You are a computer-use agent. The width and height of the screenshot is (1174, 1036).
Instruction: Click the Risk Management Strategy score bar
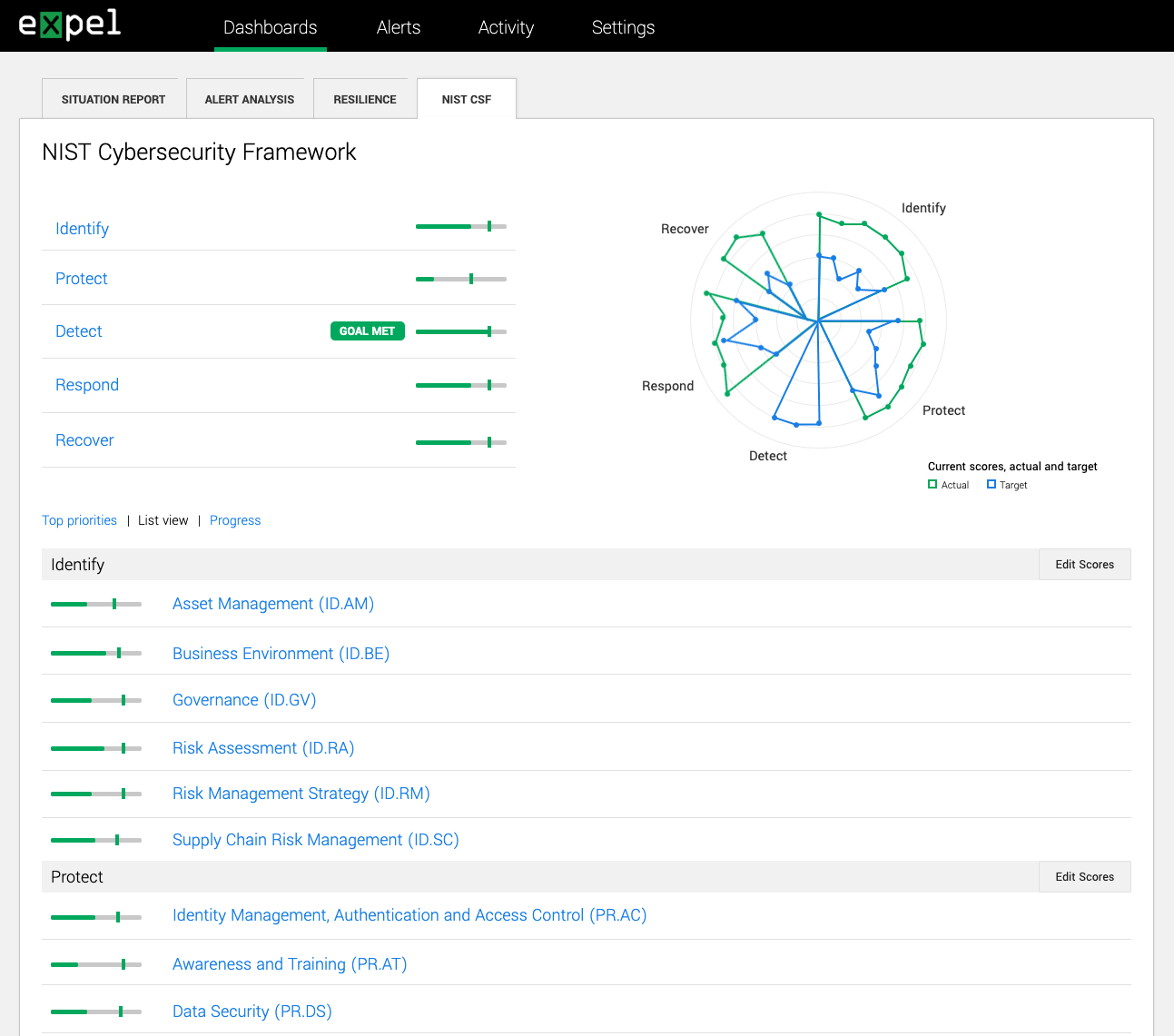[96, 794]
